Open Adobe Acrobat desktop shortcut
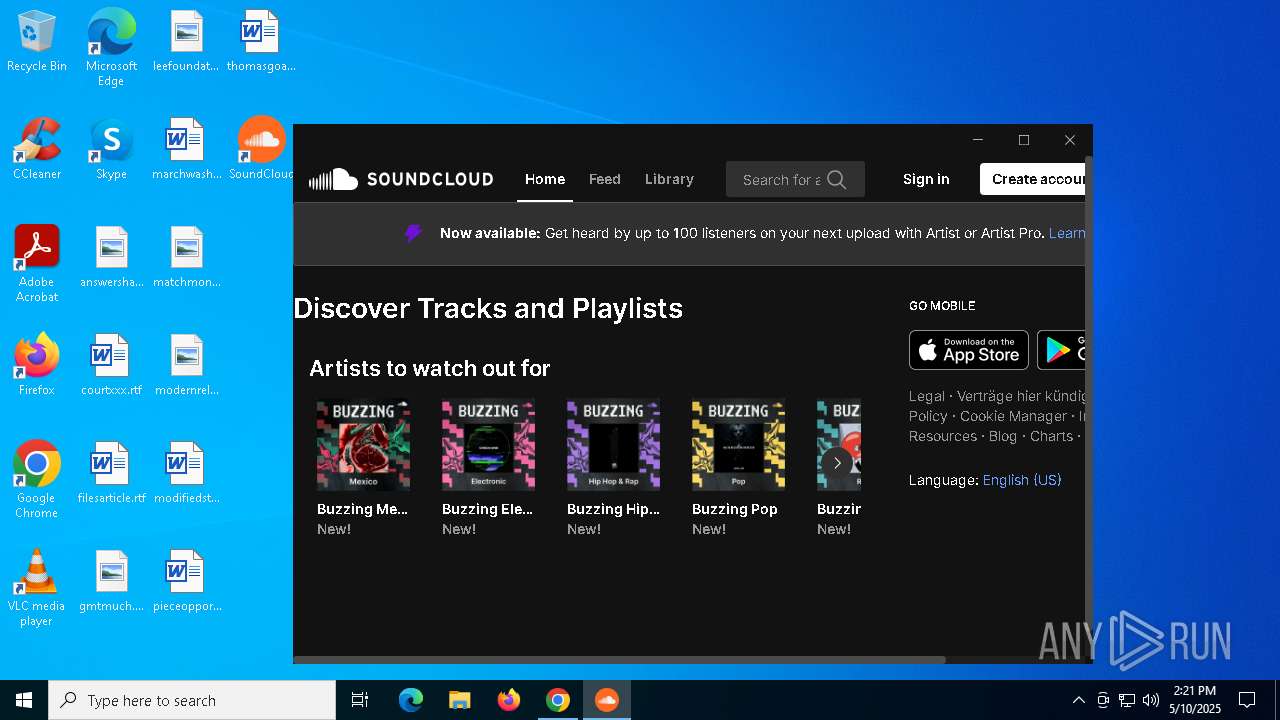Screen dimensions: 1280x720 click(37, 264)
